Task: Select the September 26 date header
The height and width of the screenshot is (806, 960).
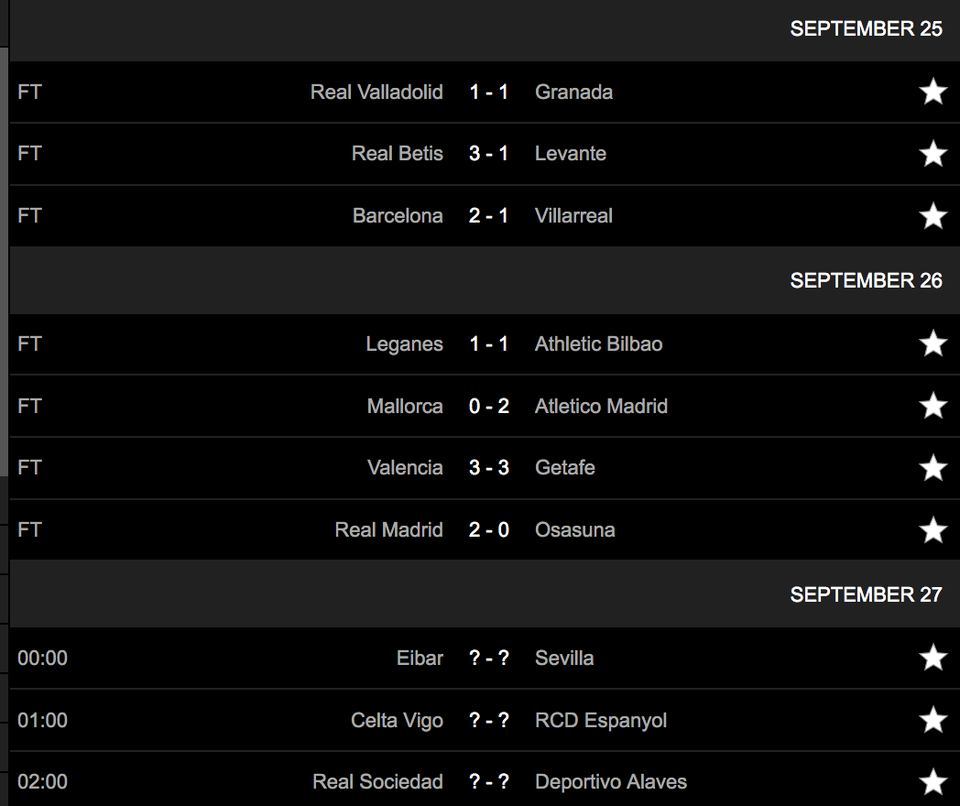Action: [866, 281]
